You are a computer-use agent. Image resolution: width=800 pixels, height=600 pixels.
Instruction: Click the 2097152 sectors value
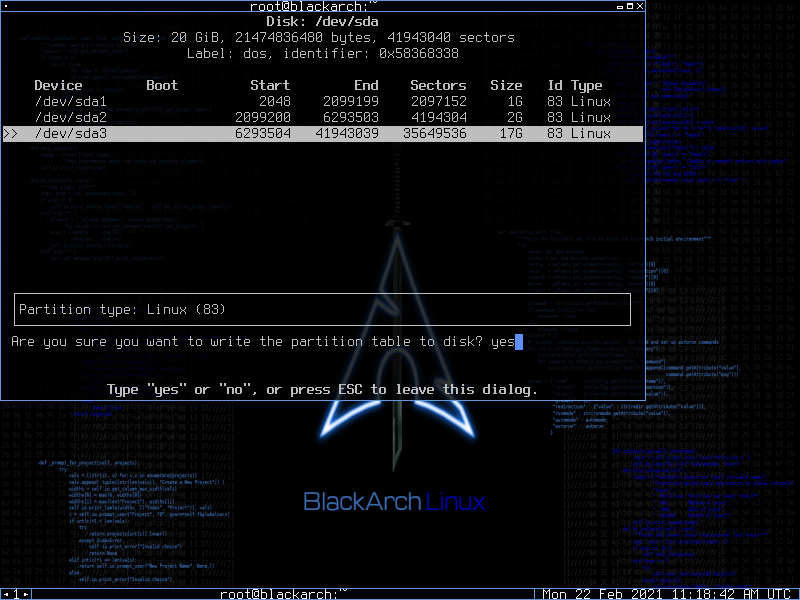pos(439,102)
